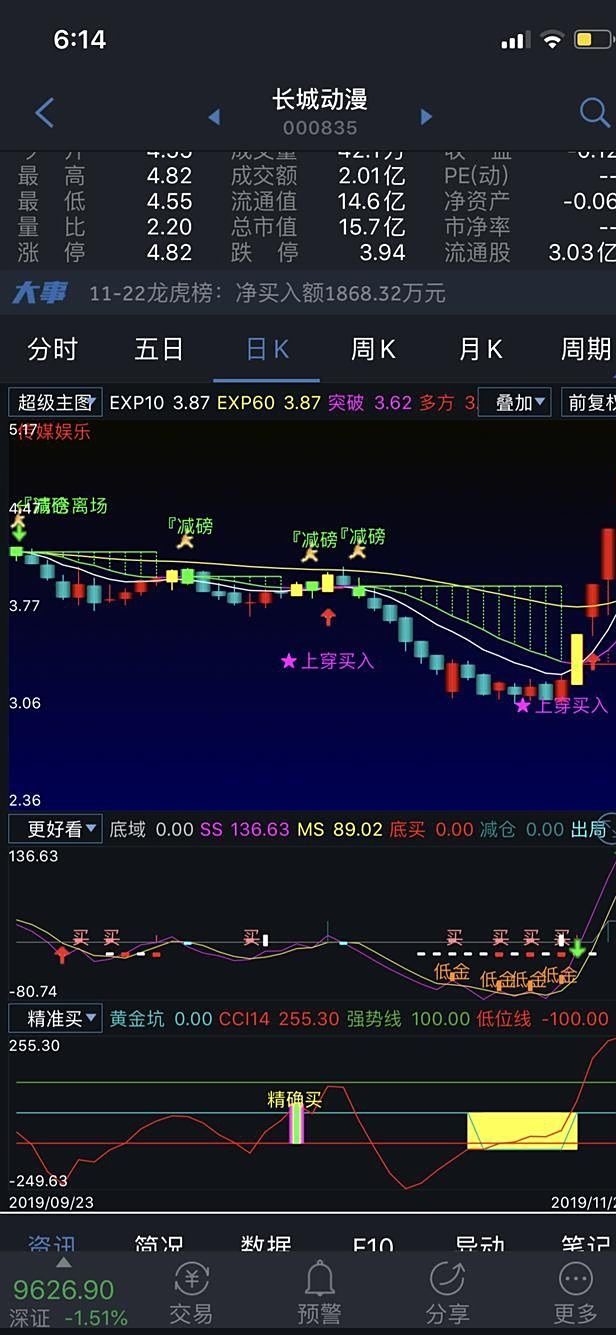Image resolution: width=616 pixels, height=1335 pixels.
Task: Tap the start date 2019/09/23
Action: coord(51,1202)
